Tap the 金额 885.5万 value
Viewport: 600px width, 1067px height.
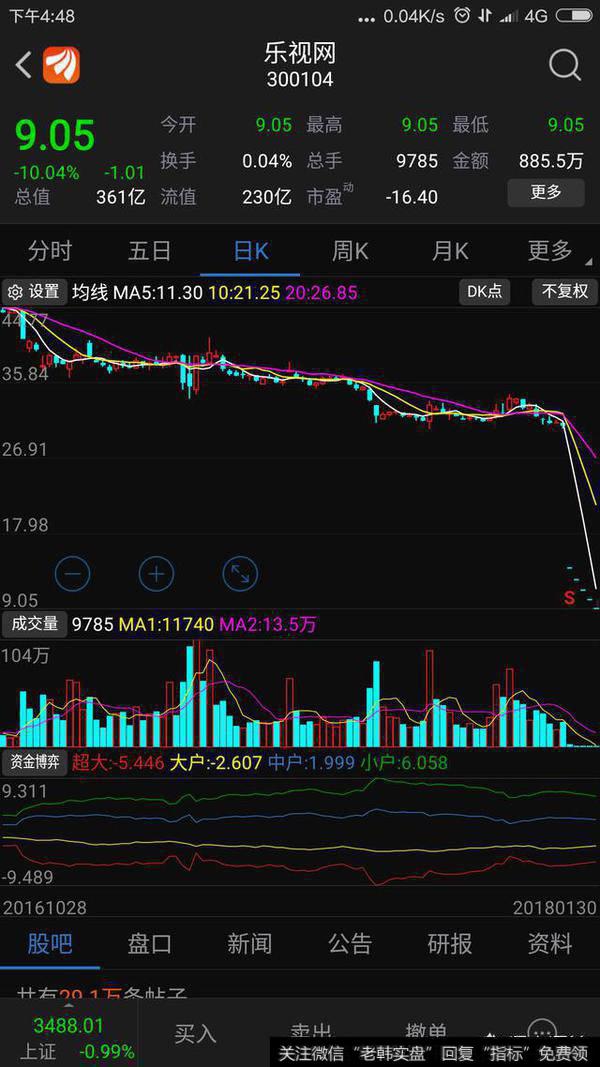551,161
